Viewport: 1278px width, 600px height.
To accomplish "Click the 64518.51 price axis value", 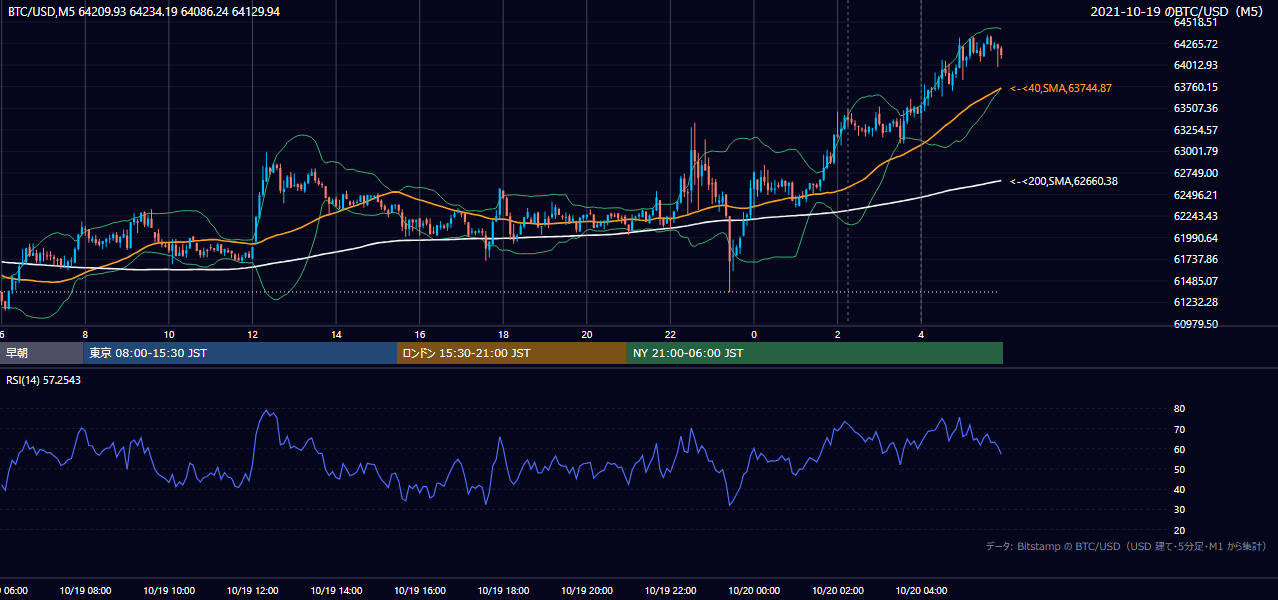I will (1195, 22).
